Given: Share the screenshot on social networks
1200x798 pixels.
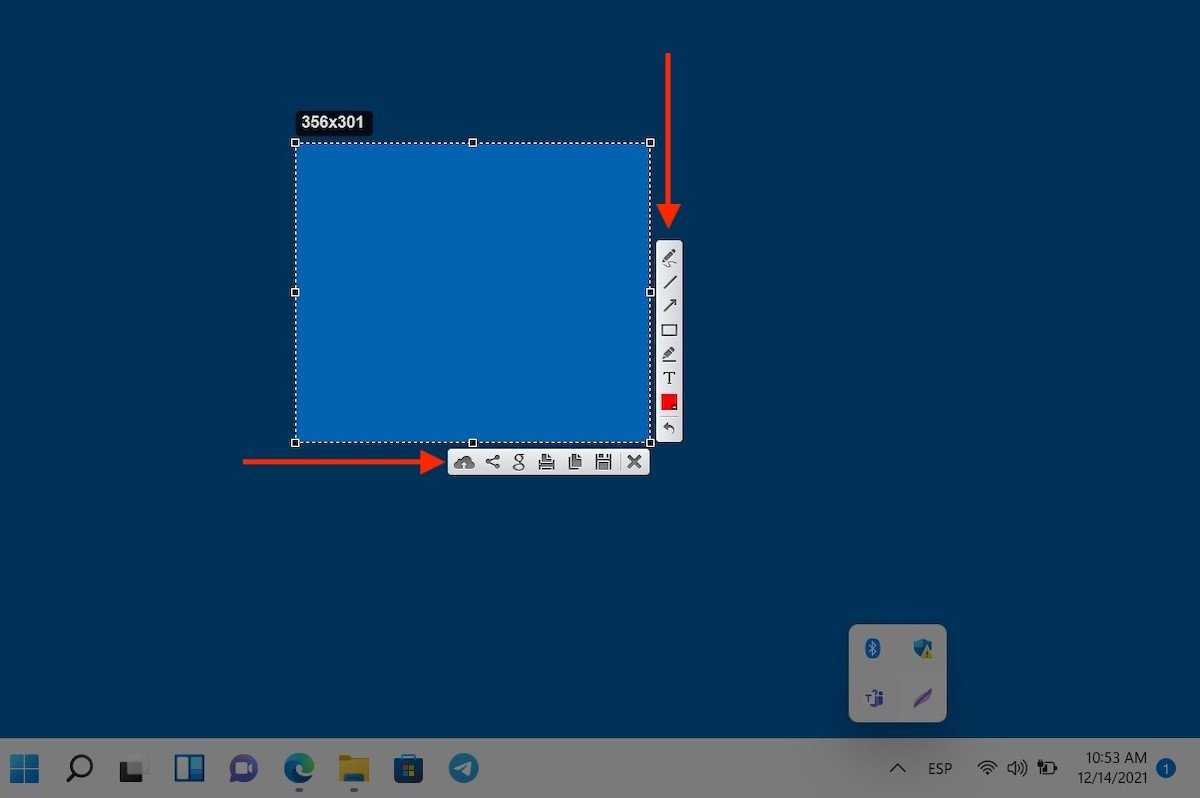Looking at the screenshot, I should [x=492, y=462].
